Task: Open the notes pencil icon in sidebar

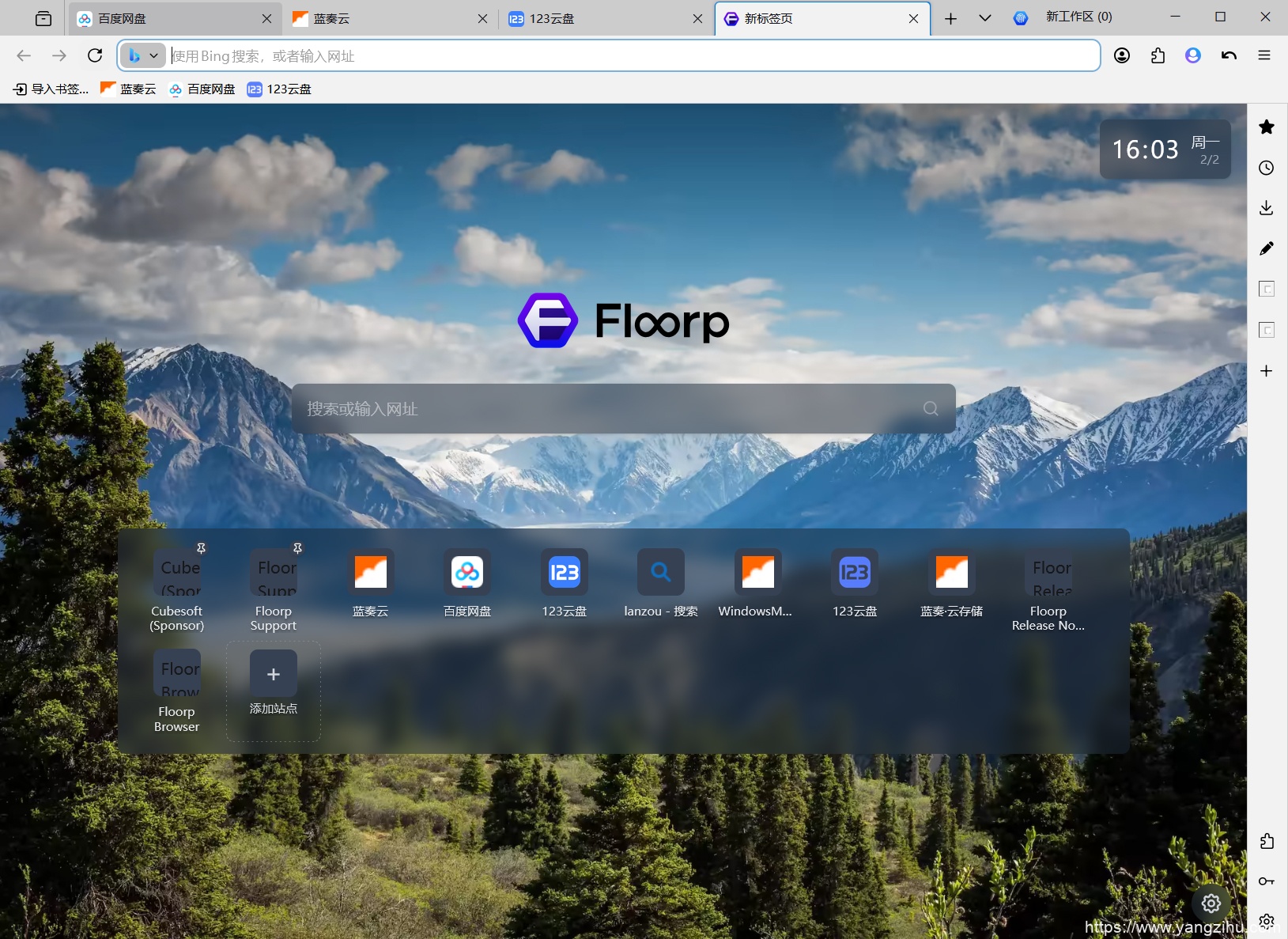Action: click(x=1266, y=248)
